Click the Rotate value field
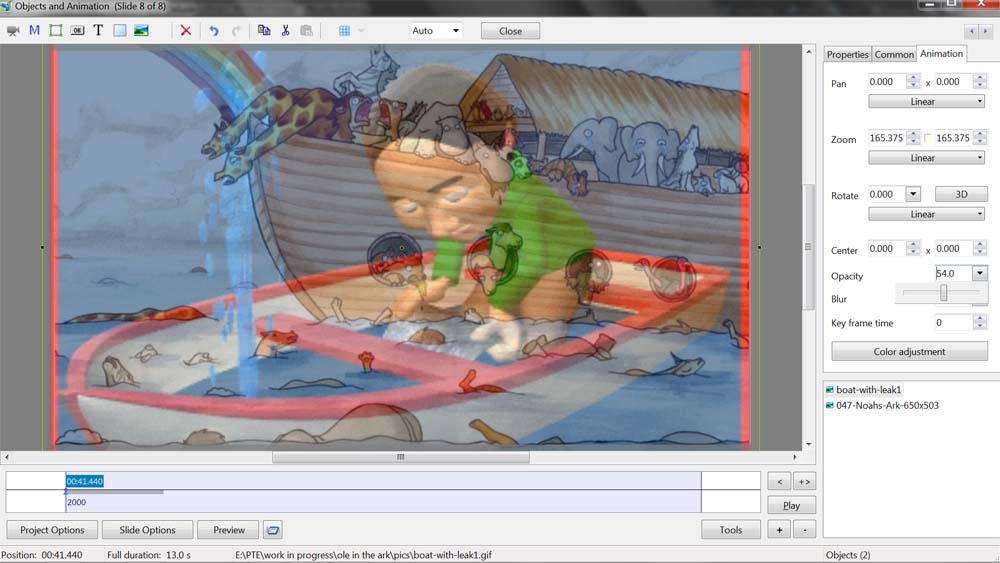This screenshot has height=563, width=1000. [x=887, y=194]
